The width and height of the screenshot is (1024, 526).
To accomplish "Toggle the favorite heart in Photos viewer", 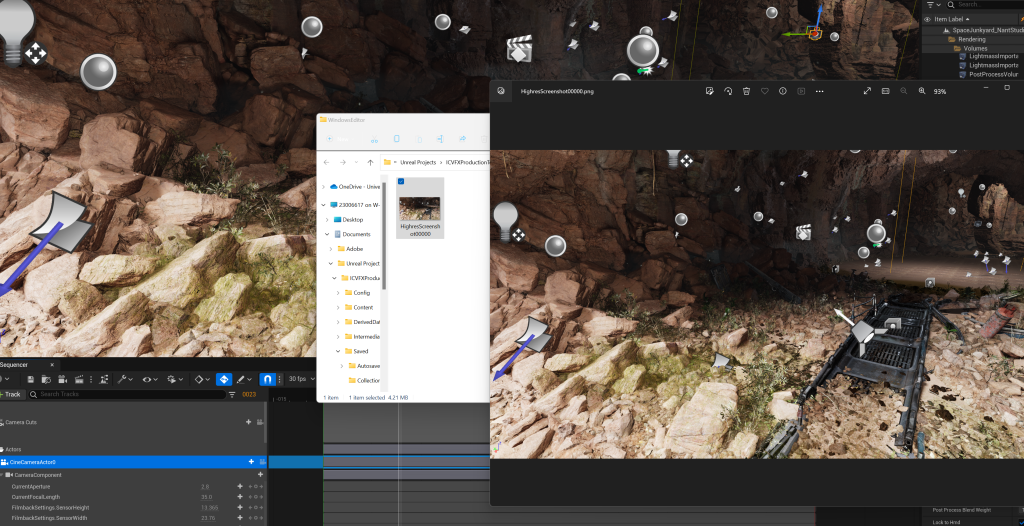I will tap(765, 91).
